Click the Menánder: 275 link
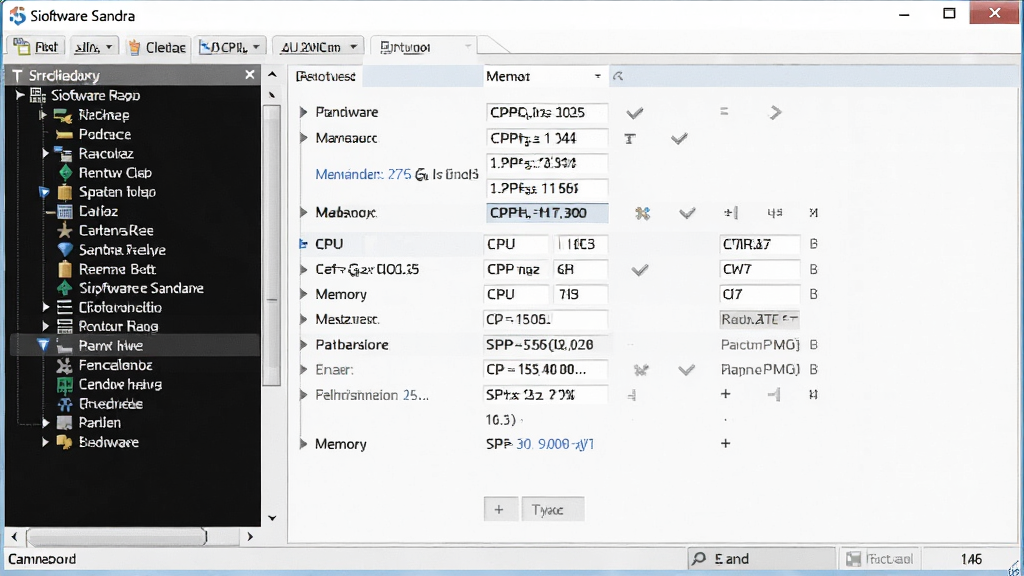 coord(363,174)
